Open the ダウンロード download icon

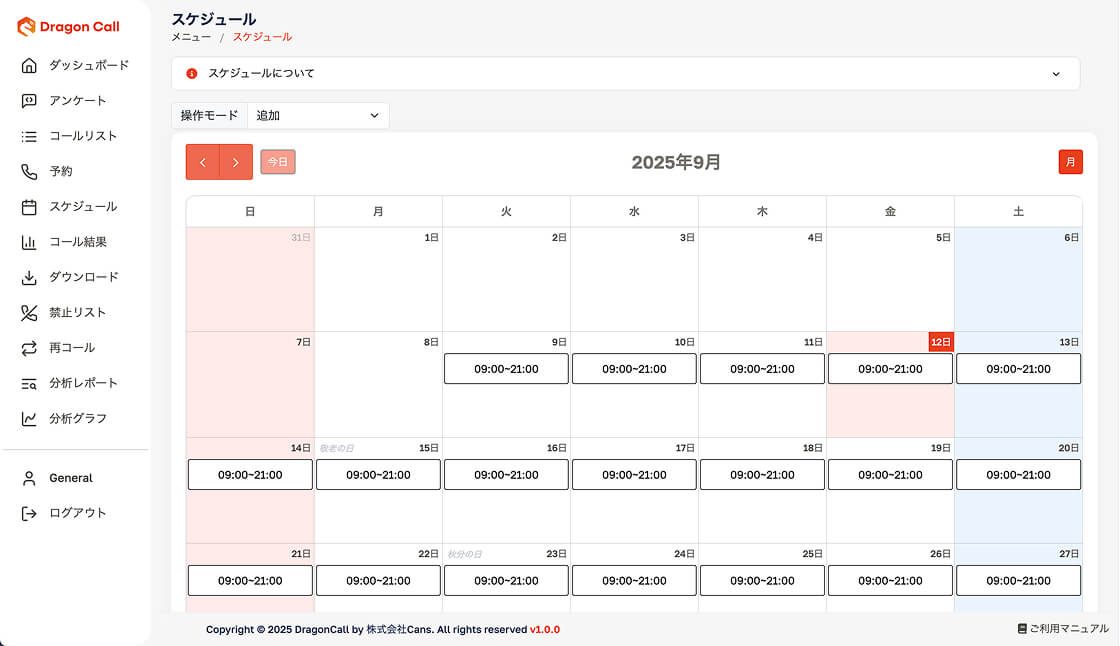point(29,277)
